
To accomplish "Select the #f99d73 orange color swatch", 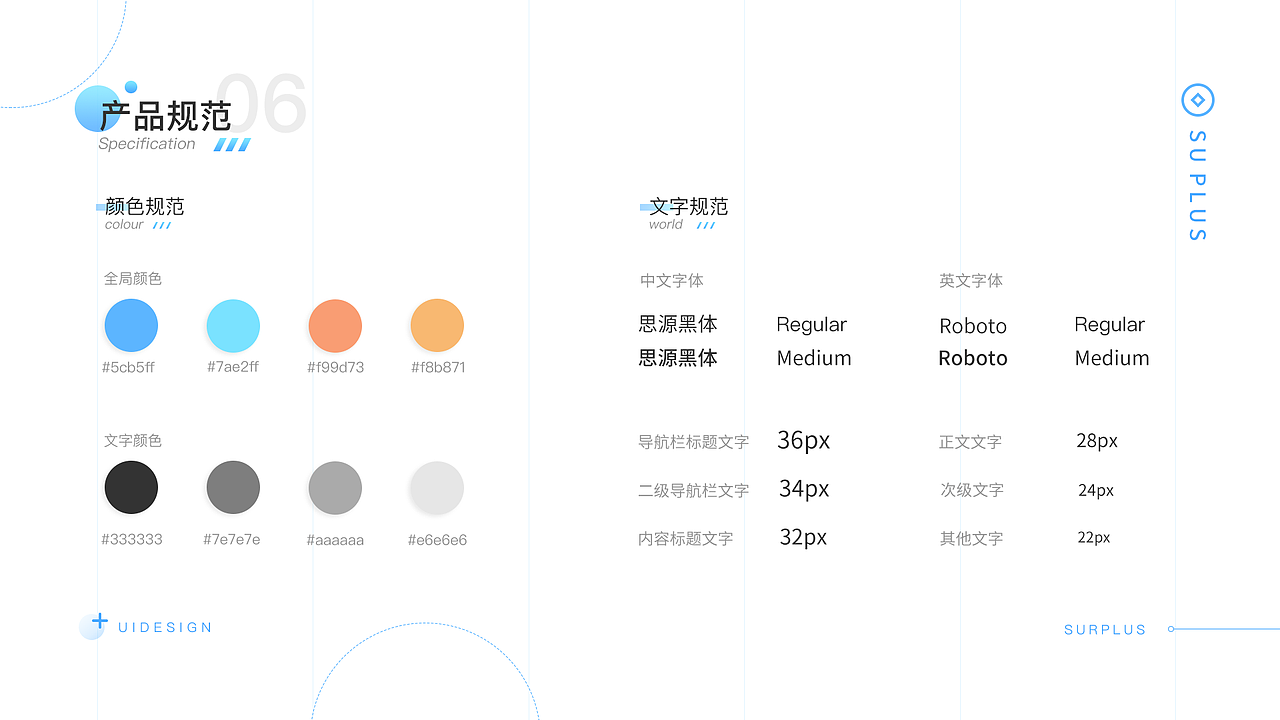I will click(x=335, y=325).
